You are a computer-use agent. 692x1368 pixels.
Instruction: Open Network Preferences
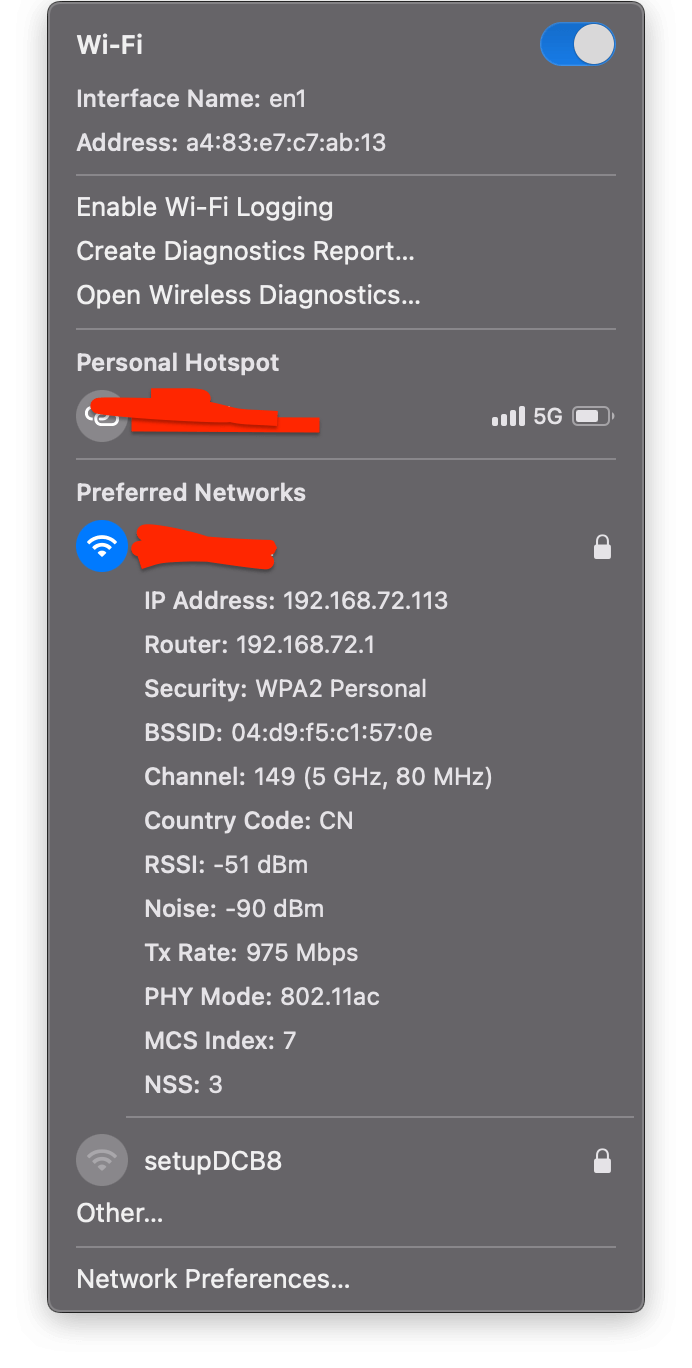pos(213,1279)
